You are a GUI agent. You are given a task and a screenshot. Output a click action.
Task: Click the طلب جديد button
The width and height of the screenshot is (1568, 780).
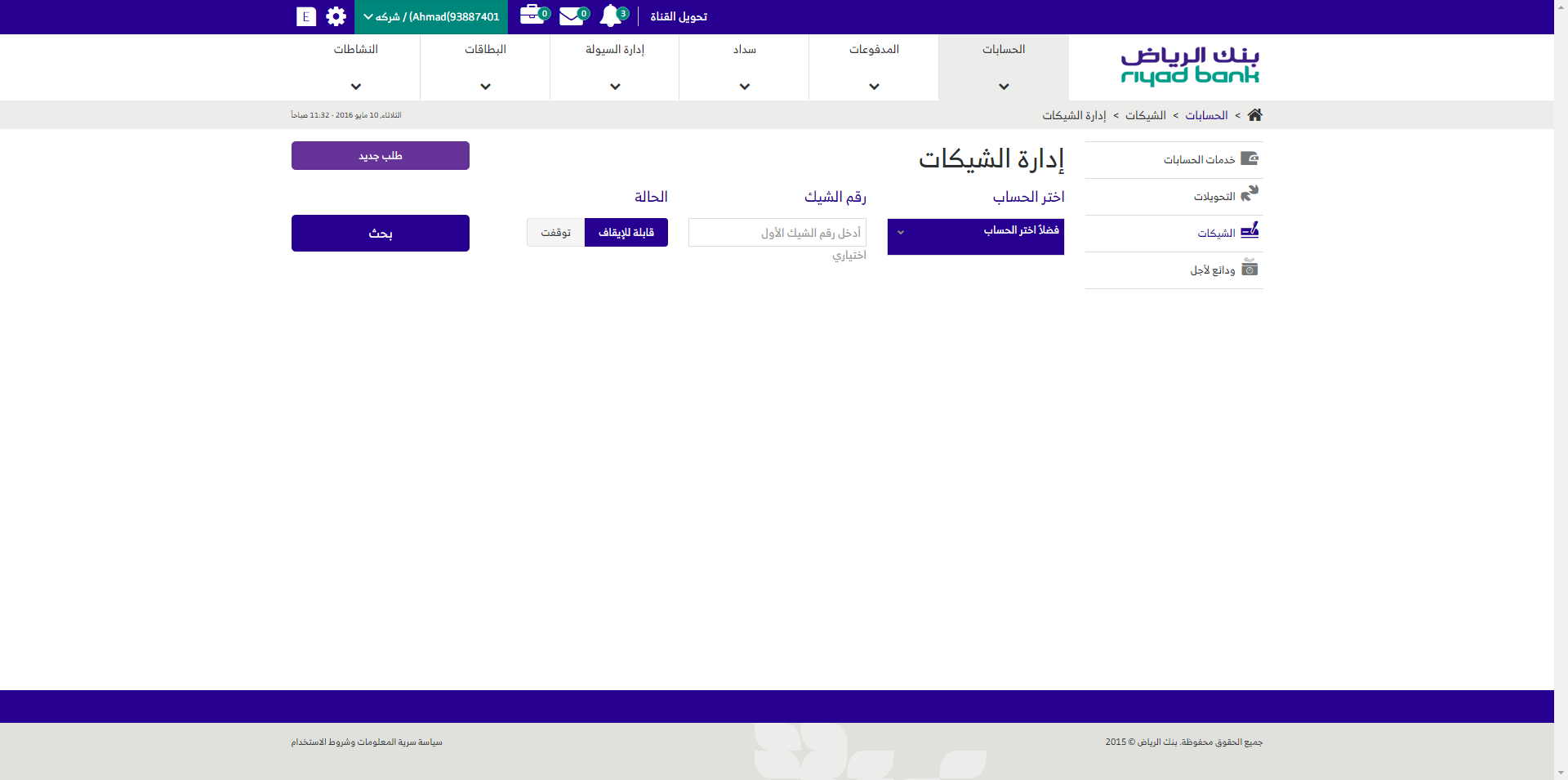[381, 156]
